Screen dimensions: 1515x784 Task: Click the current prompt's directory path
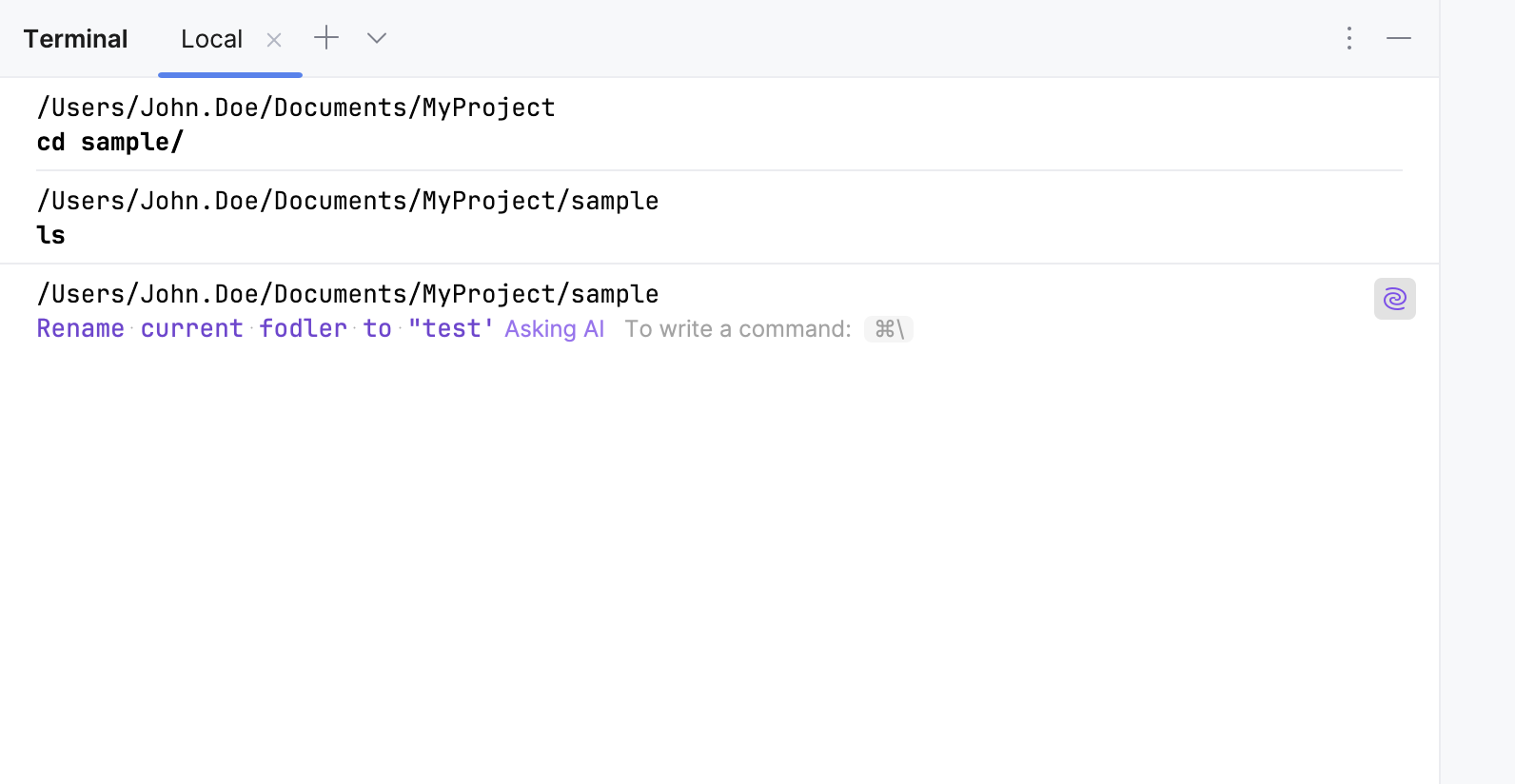[x=347, y=294]
